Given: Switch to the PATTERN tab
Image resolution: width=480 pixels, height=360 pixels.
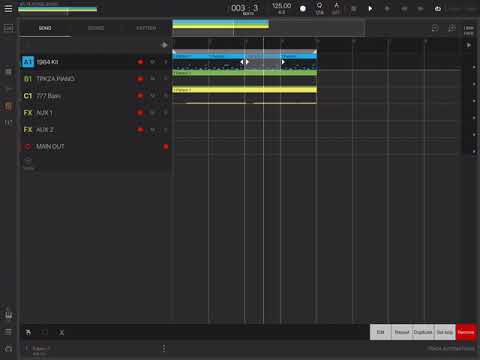Looking at the screenshot, I should [146, 28].
